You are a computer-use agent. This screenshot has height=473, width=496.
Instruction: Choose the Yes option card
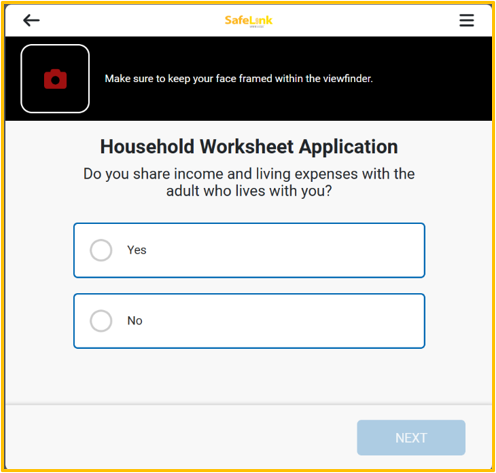[249, 250]
